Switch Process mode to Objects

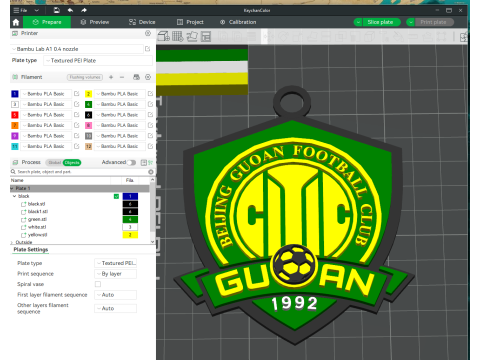[72, 163]
